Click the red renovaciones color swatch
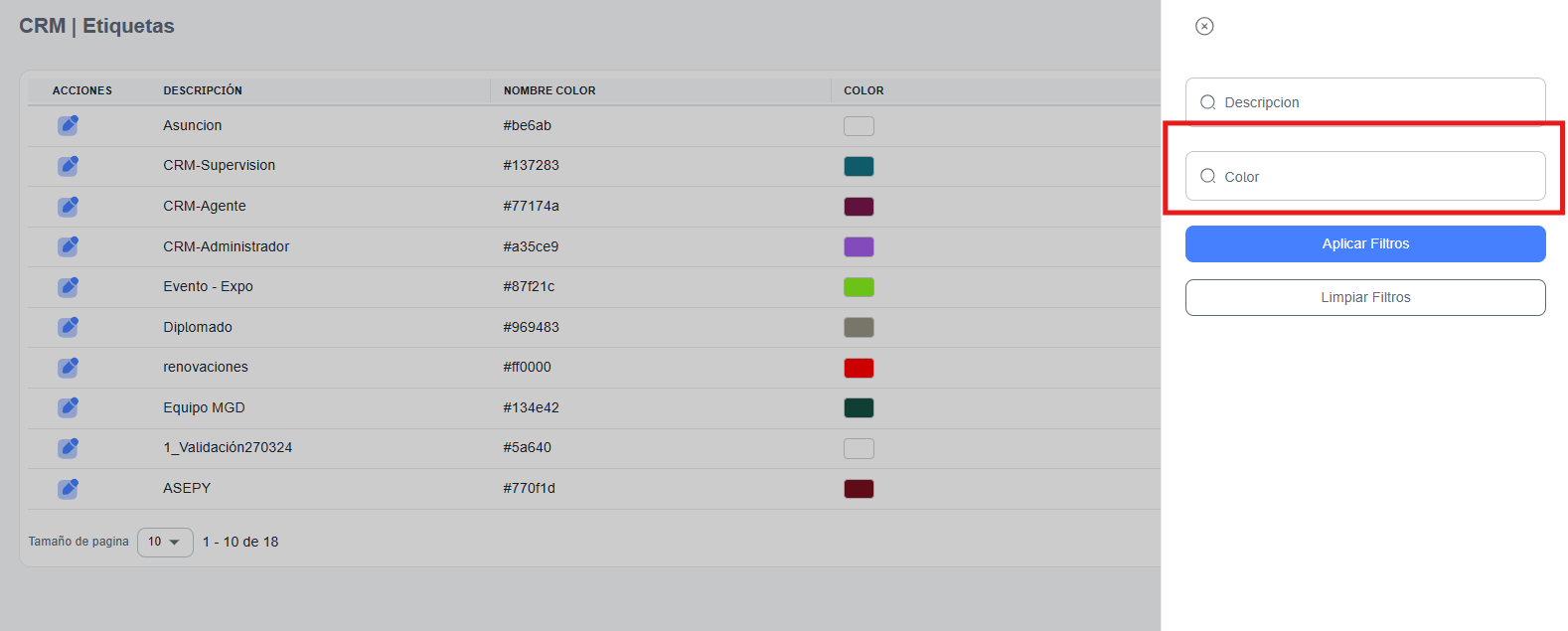This screenshot has width=1568, height=631. click(859, 368)
